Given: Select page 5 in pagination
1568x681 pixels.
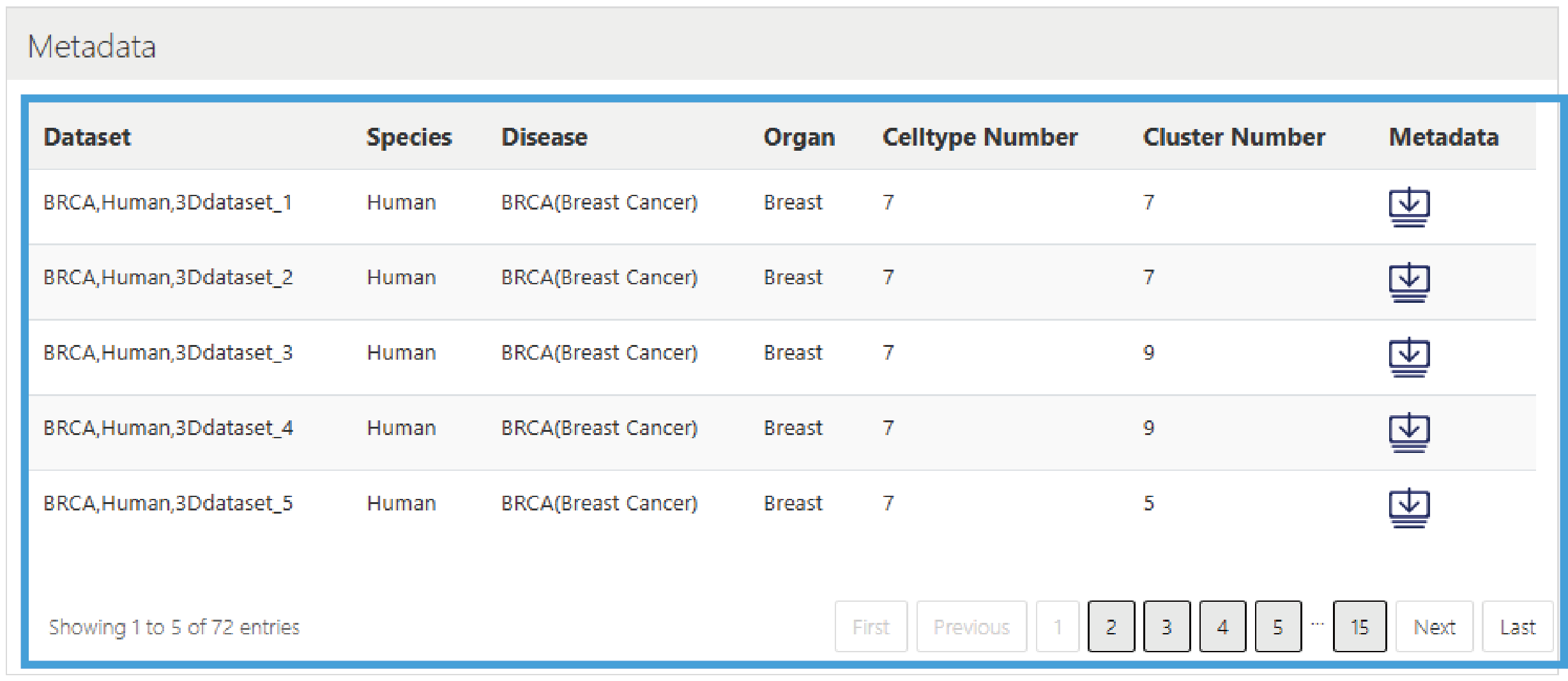Looking at the screenshot, I should [1277, 627].
